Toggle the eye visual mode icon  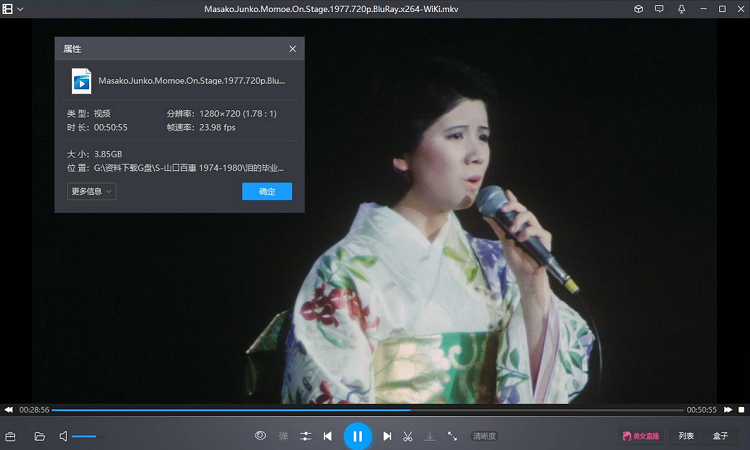[x=260, y=436]
